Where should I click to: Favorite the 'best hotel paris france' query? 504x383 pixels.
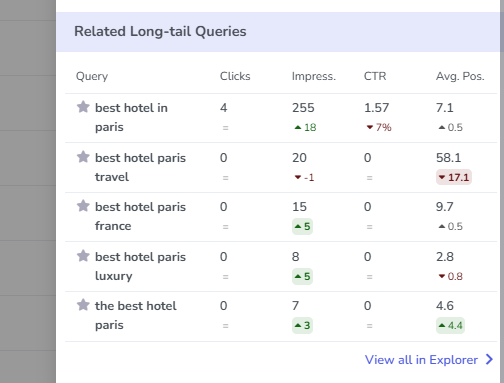(x=83, y=206)
